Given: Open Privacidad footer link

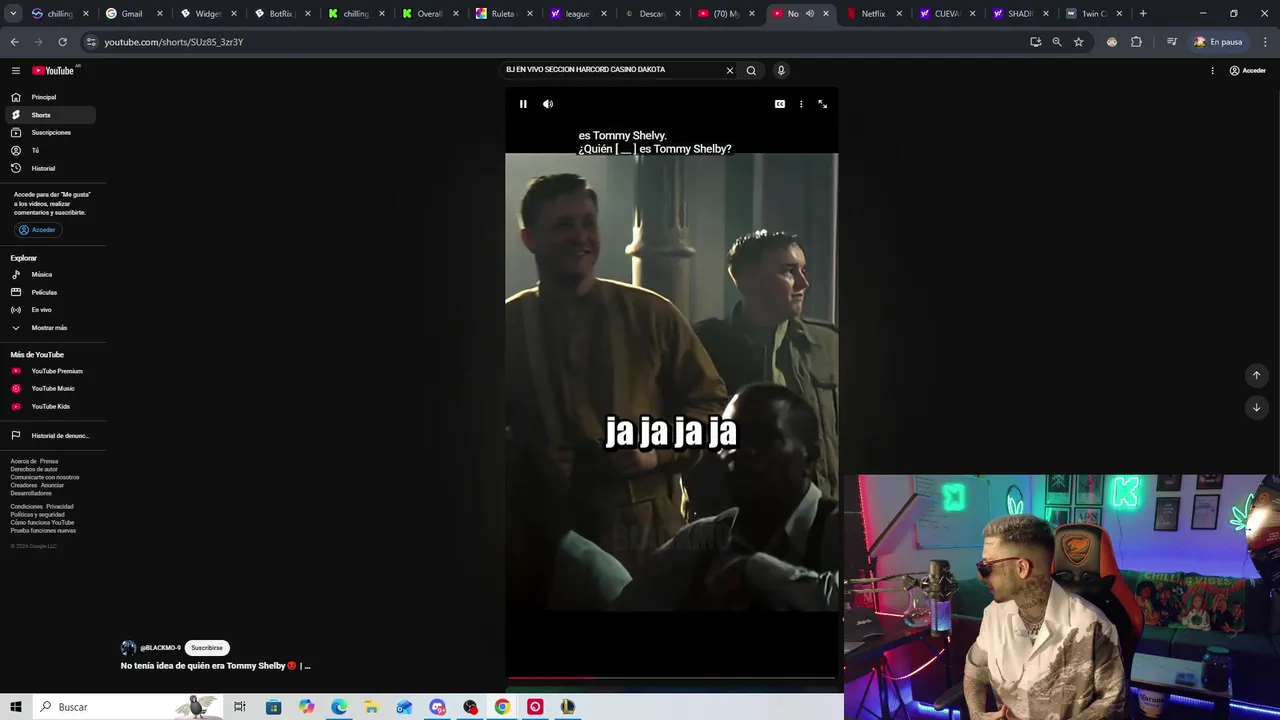Looking at the screenshot, I should coord(60,507).
